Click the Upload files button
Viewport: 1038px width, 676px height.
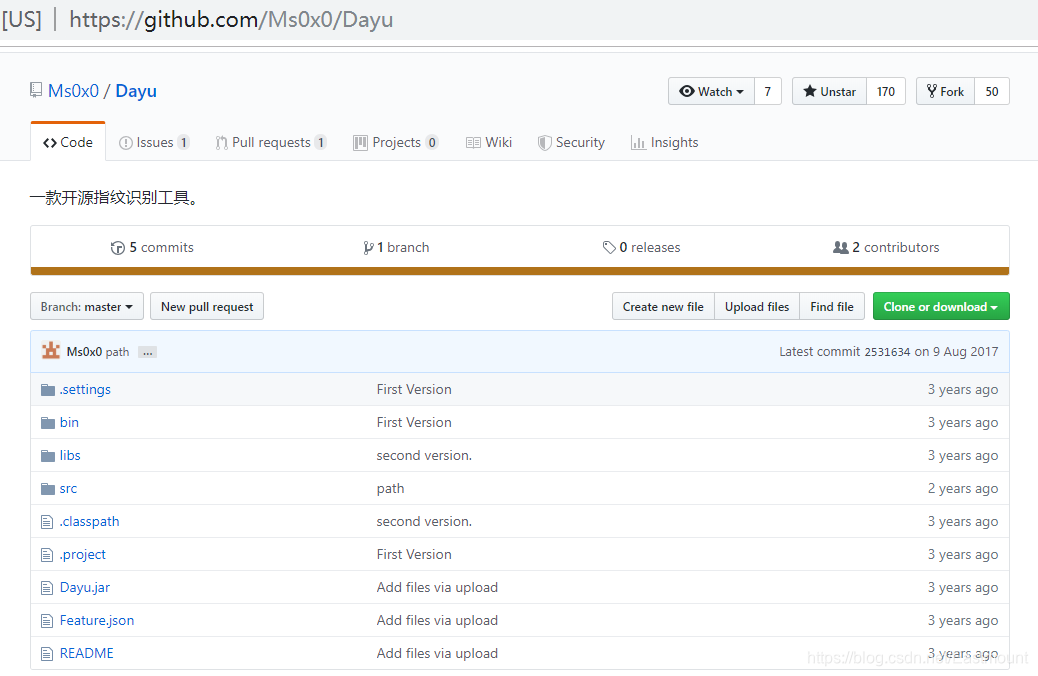[757, 307]
